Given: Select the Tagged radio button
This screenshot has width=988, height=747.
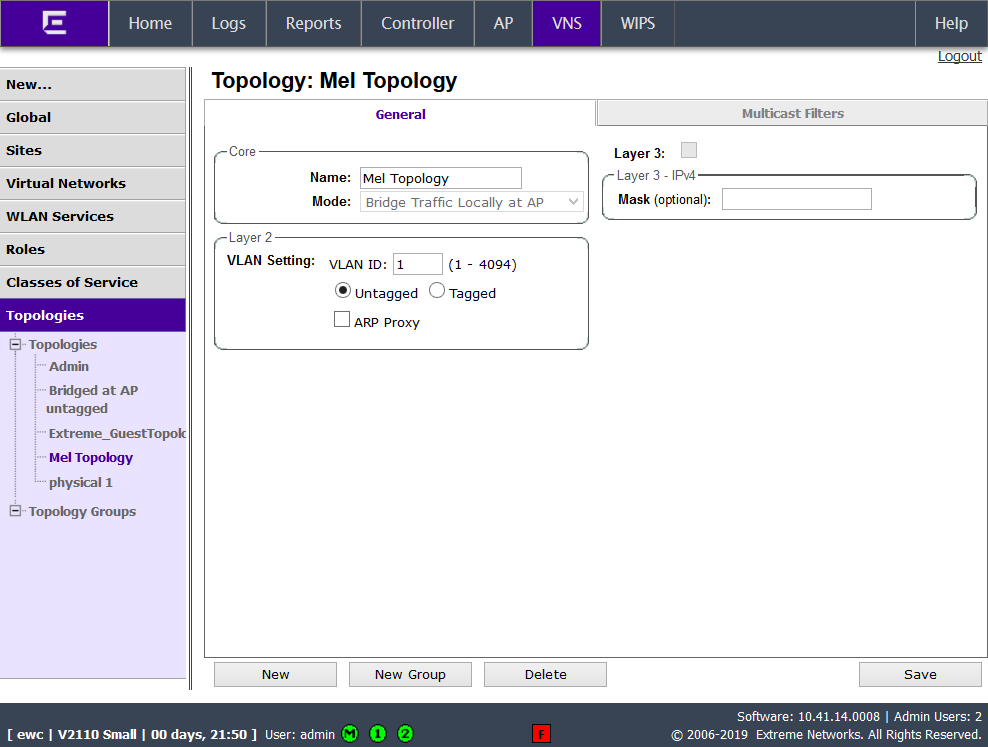Looking at the screenshot, I should [437, 290].
